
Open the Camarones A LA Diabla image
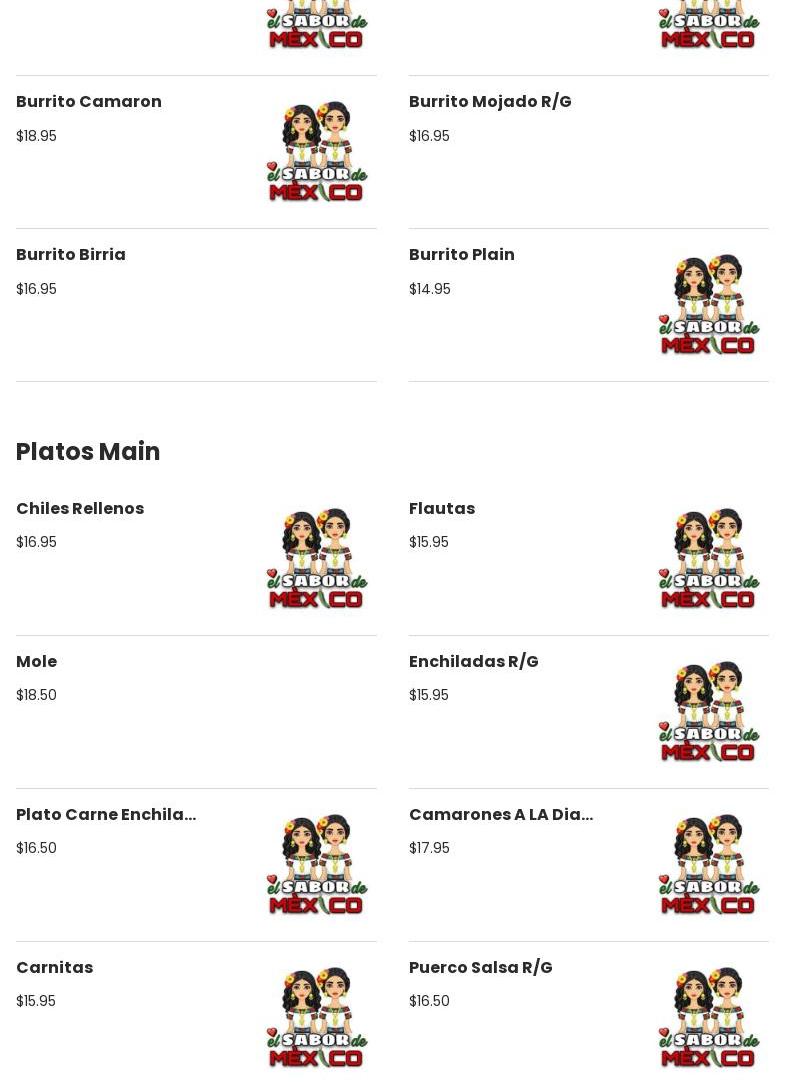click(x=709, y=865)
